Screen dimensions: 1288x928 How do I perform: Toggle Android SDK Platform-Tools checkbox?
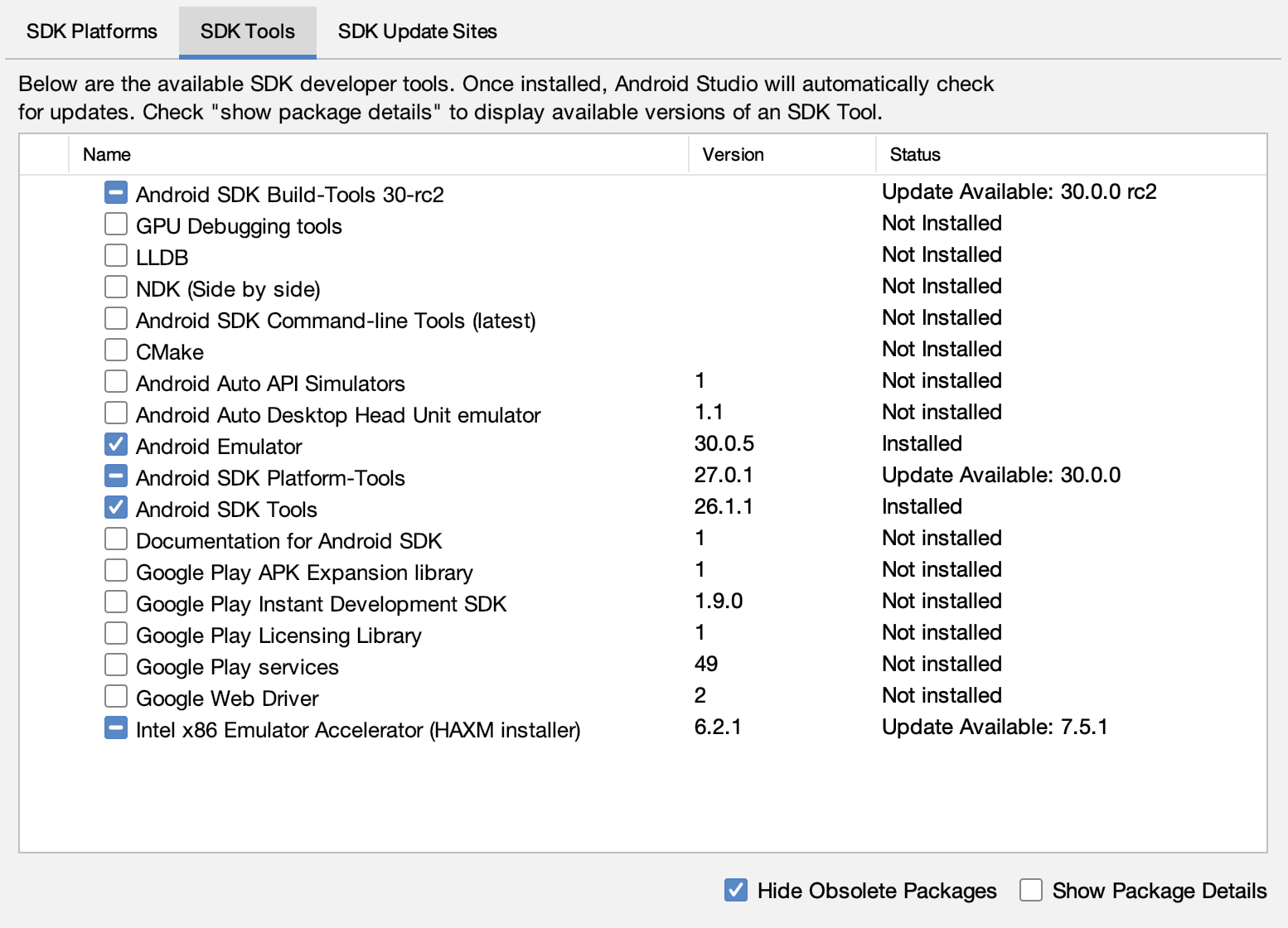coord(116,476)
